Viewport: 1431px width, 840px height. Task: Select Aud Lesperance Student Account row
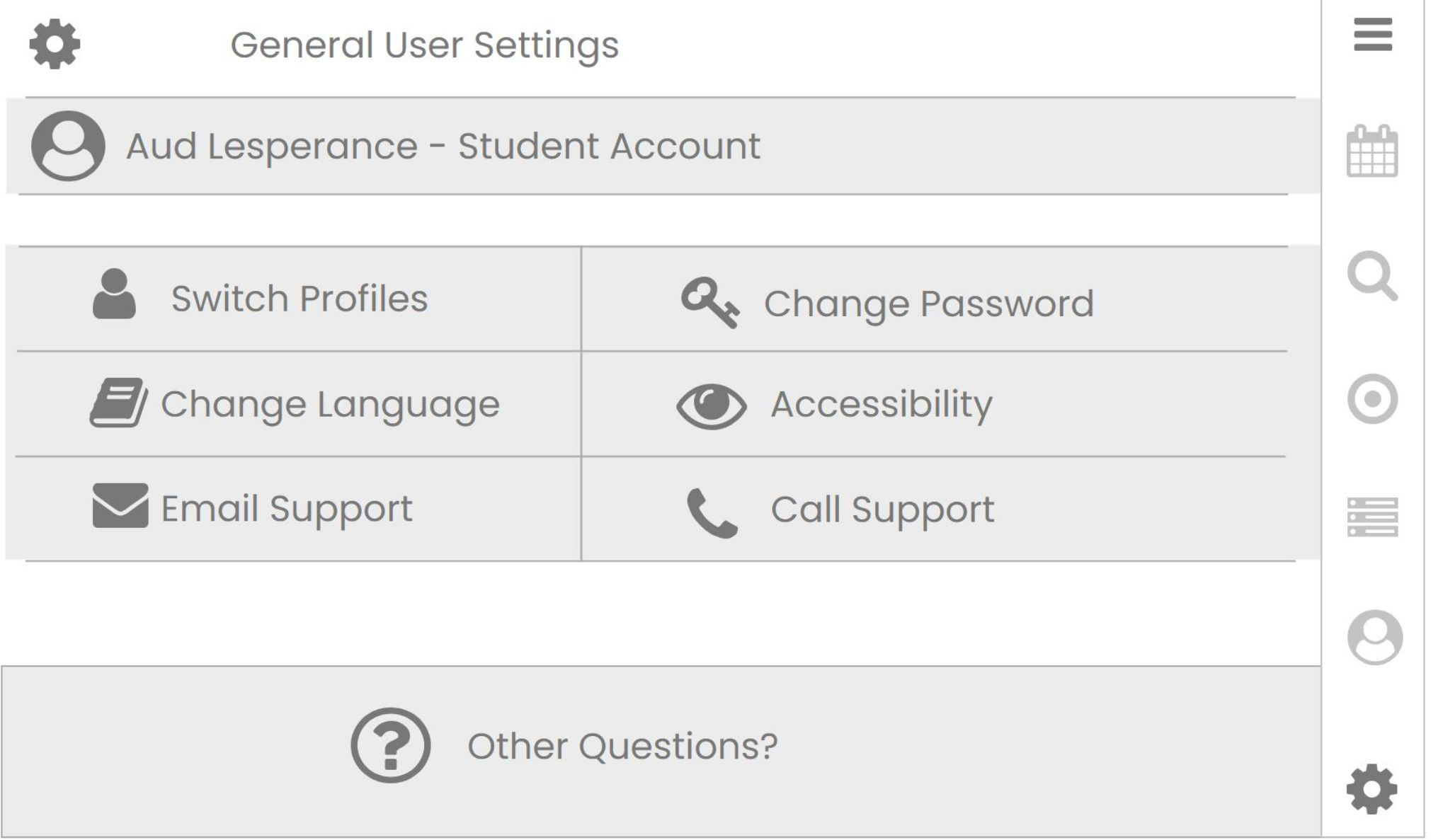coord(663,146)
